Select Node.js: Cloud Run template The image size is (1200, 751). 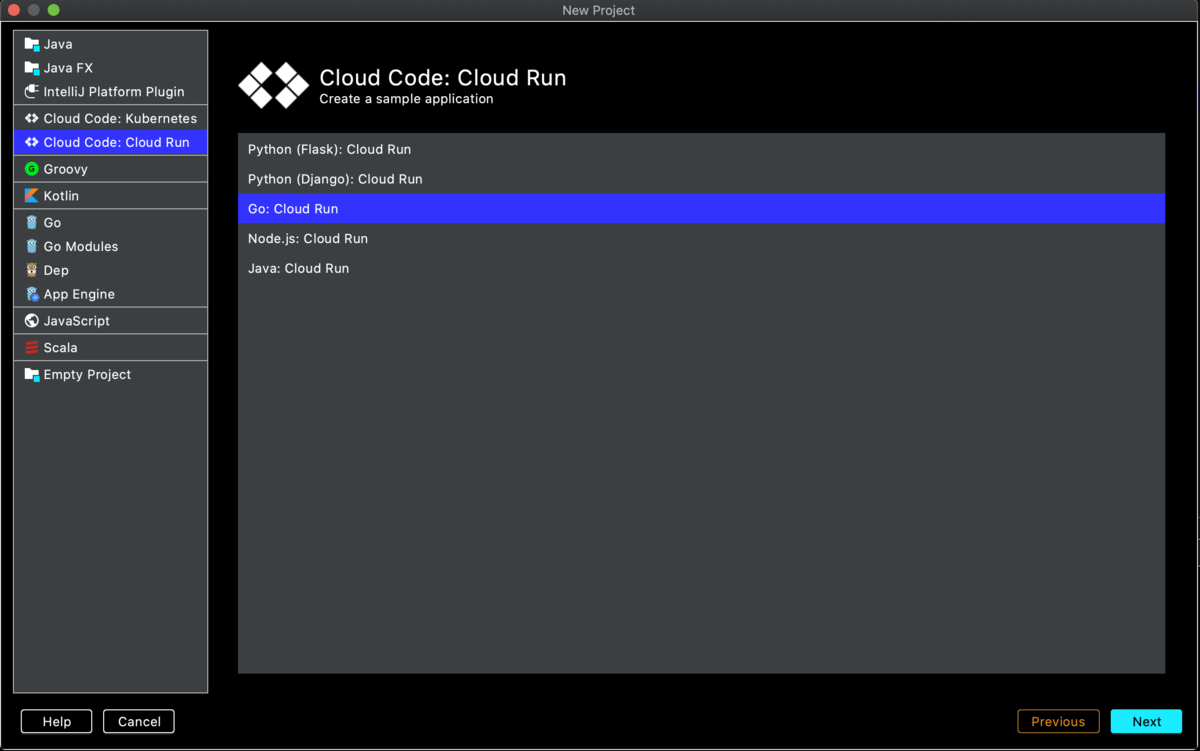pyautogui.click(x=701, y=239)
